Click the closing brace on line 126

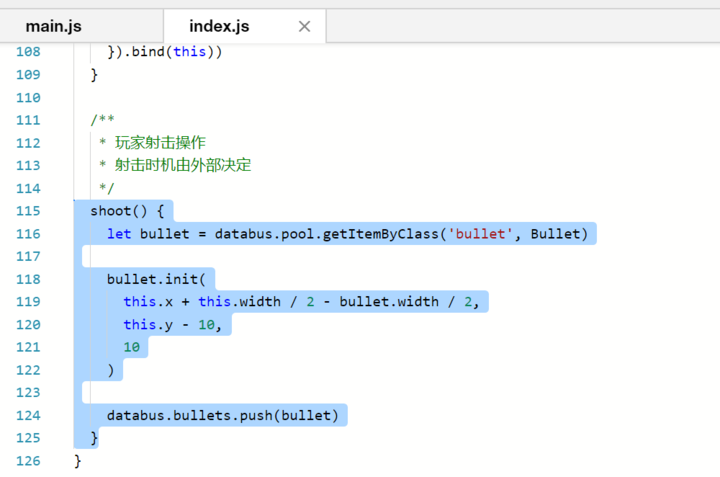click(78, 460)
